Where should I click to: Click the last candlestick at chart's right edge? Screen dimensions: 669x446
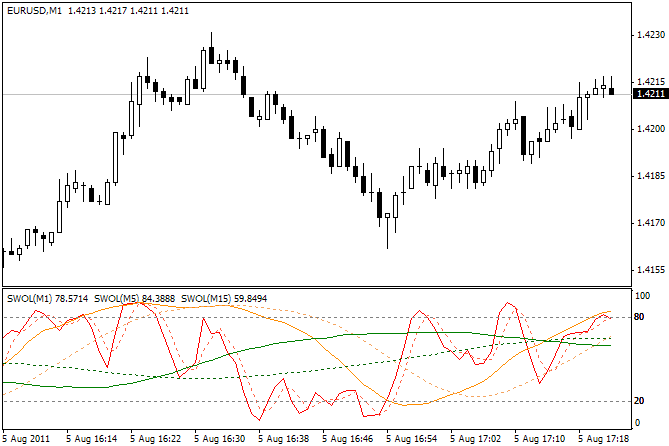[x=611, y=90]
